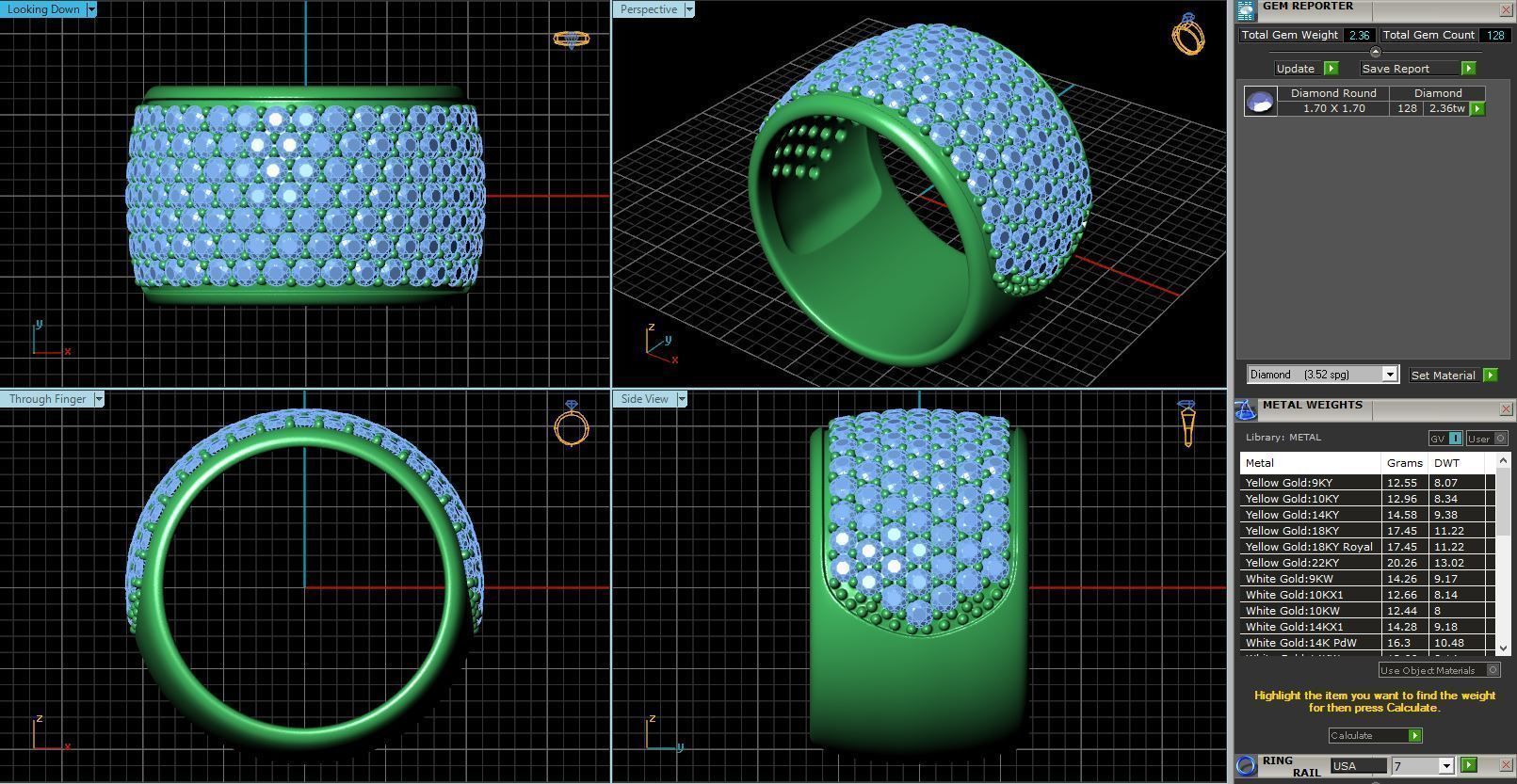Viewport: 1517px width, 784px height.
Task: Open the ring size 7 dropdown
Action: [1446, 766]
